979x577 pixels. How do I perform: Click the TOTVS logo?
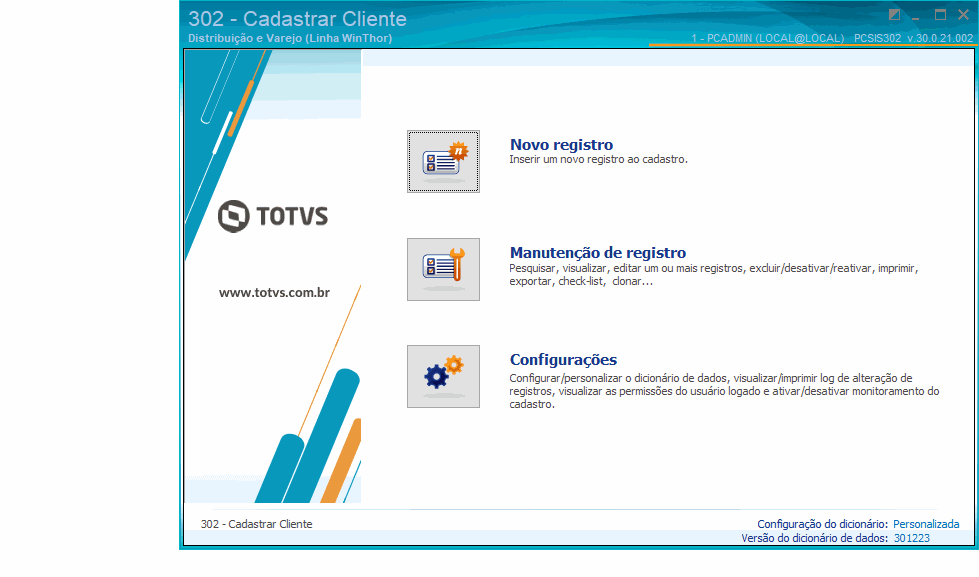[x=273, y=217]
